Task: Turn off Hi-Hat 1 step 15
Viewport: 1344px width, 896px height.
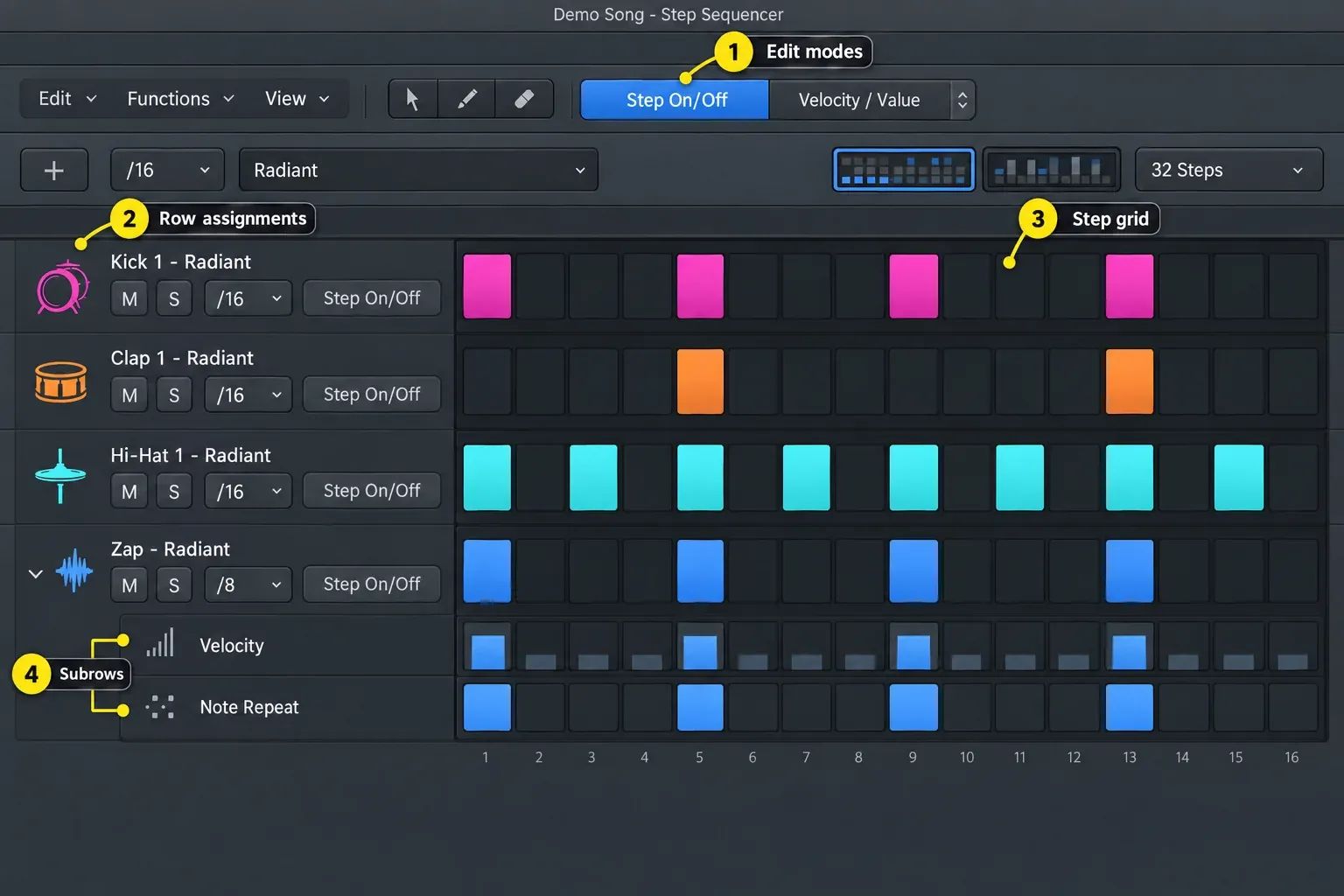Action: tap(1239, 478)
